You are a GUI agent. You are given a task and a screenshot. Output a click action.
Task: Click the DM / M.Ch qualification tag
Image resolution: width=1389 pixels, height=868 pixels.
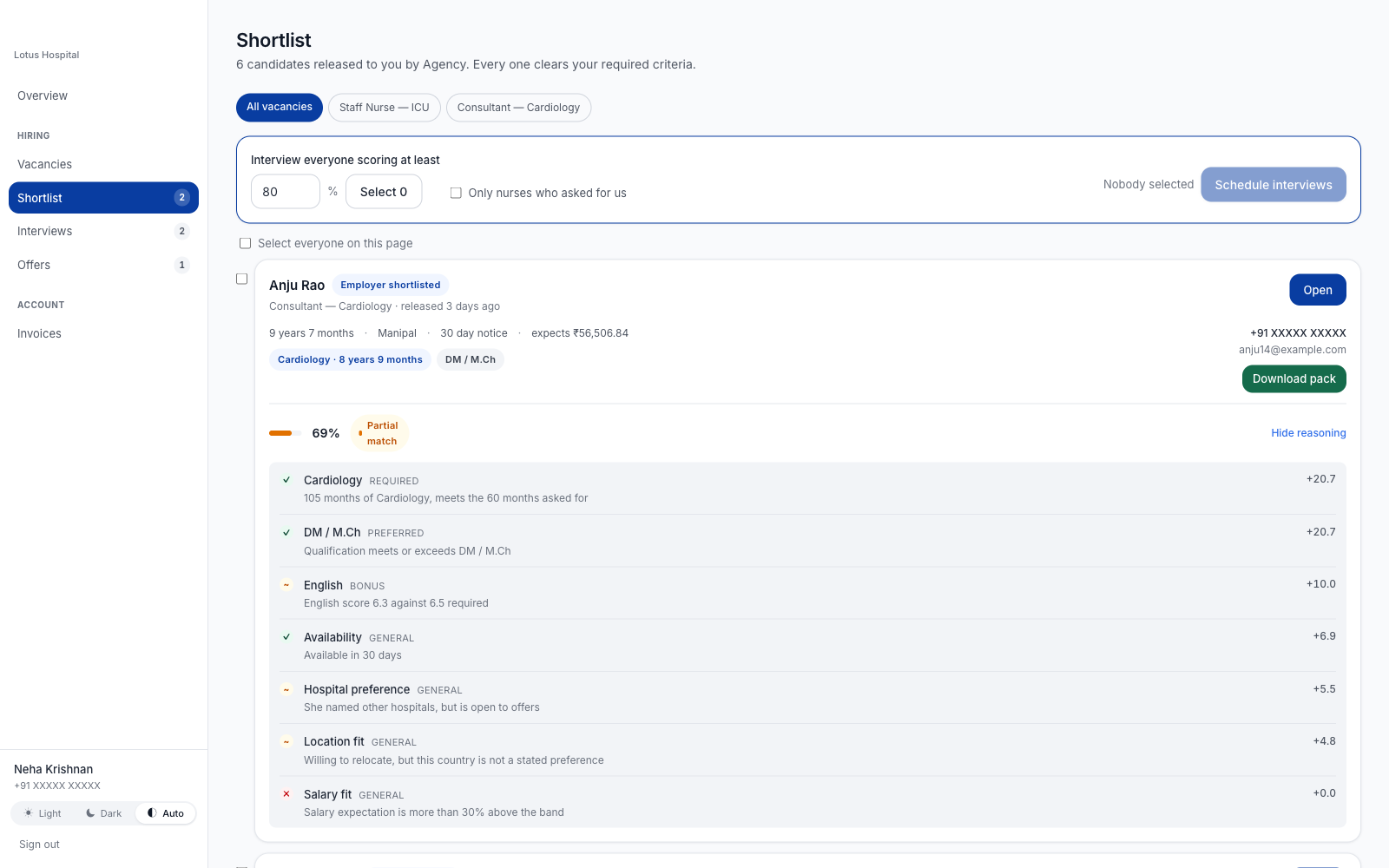pyautogui.click(x=471, y=359)
